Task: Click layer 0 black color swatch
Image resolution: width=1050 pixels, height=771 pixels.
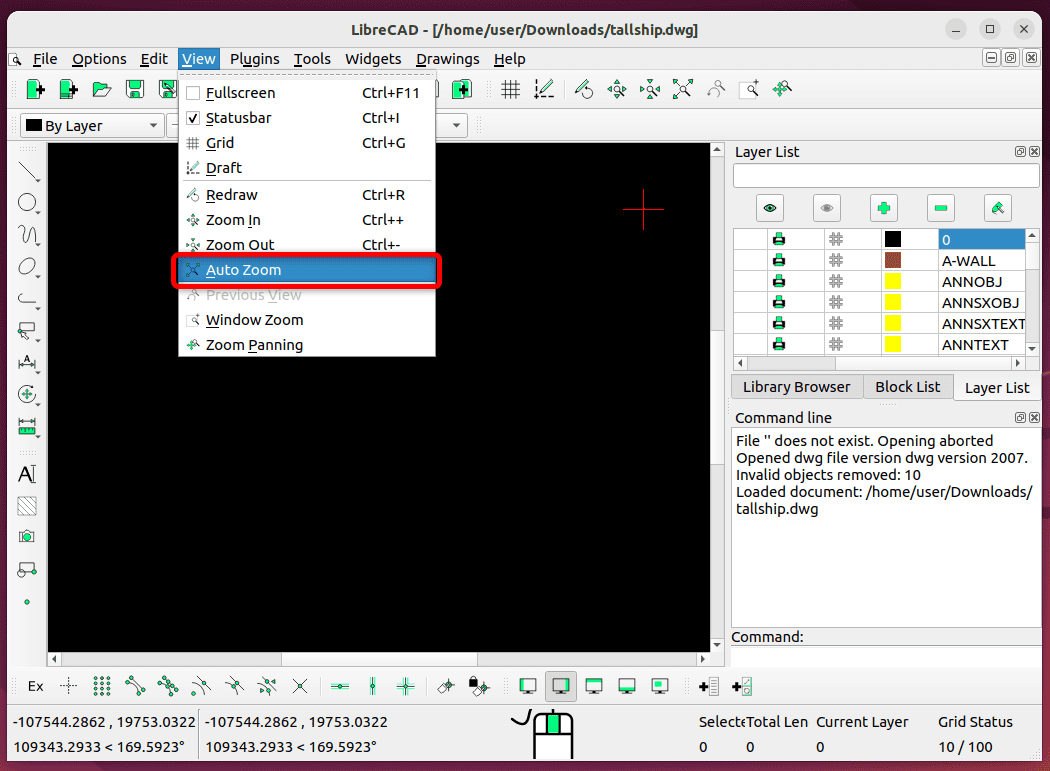Action: coord(893,239)
